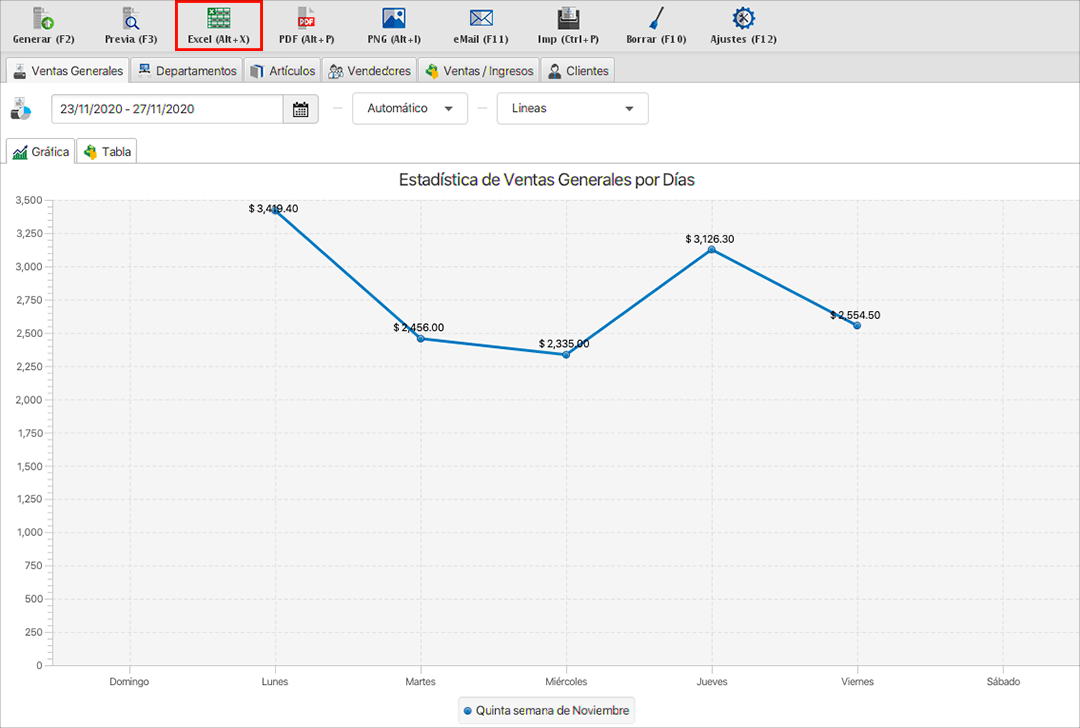Screen dimensions: 1080x728
Task: Print using the Imp (Ctrl+P) icon
Action: pyautogui.click(x=568, y=19)
